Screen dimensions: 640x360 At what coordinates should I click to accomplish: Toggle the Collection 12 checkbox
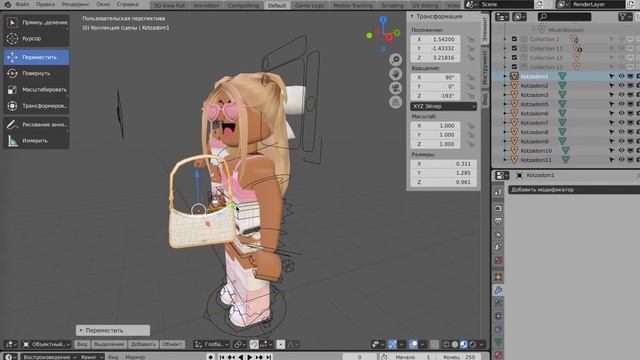click(x=514, y=58)
